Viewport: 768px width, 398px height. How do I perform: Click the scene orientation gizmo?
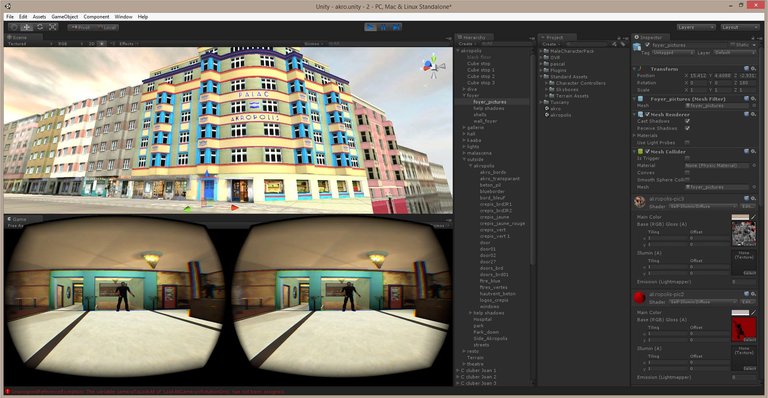433,67
